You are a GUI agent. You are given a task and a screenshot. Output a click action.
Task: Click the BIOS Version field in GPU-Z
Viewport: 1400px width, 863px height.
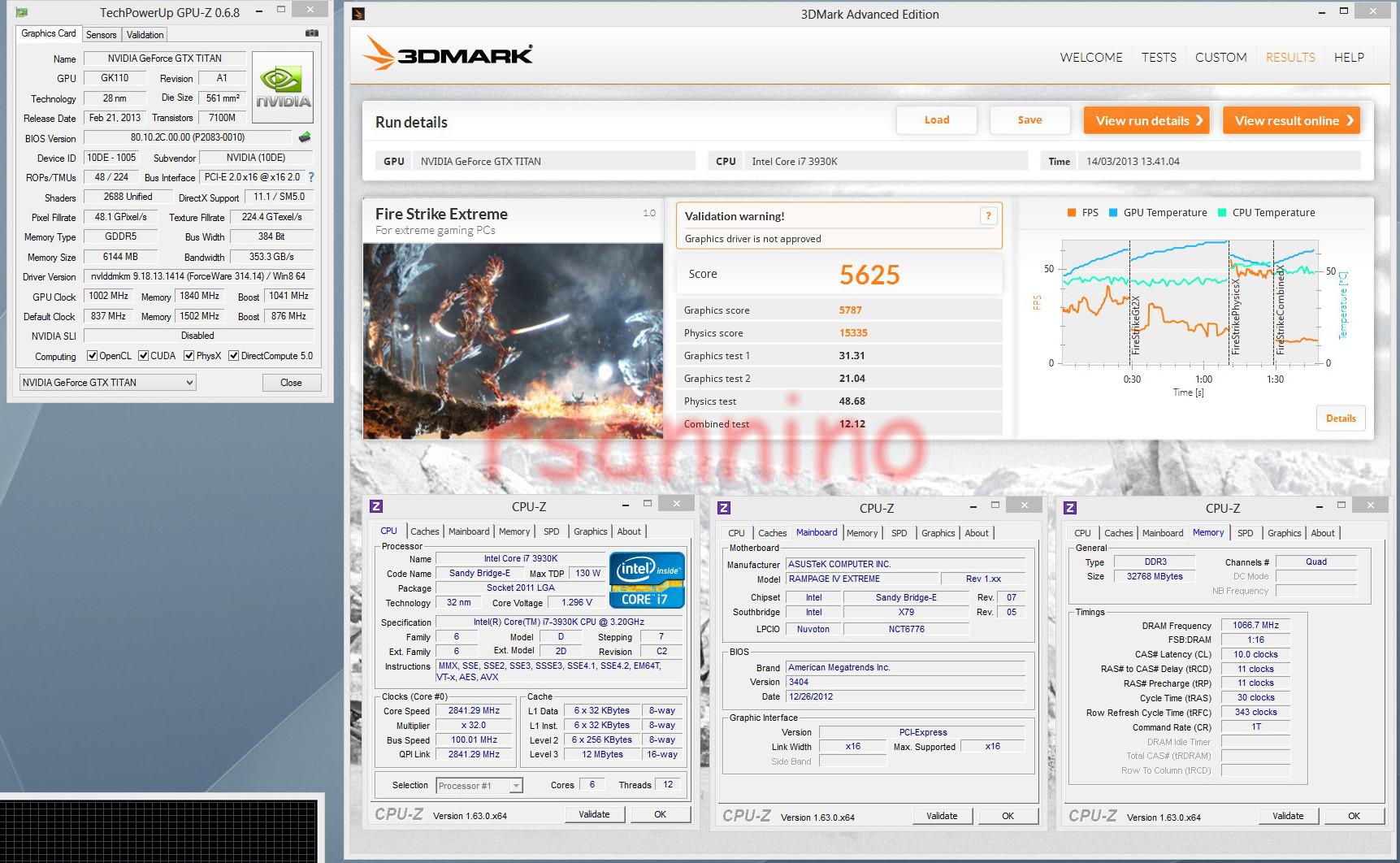[x=188, y=137]
